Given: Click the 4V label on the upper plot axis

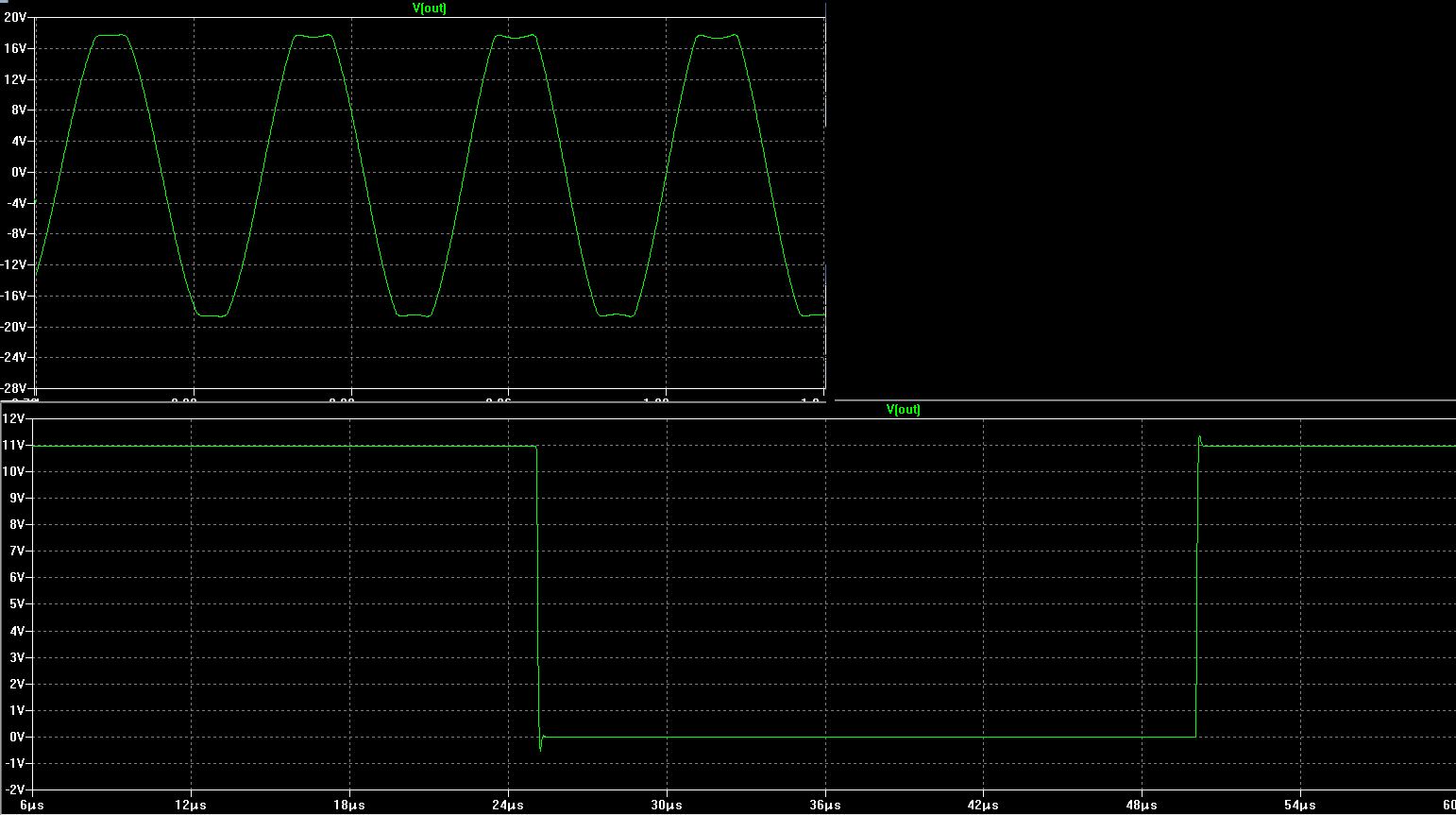Looking at the screenshot, I should (19, 142).
